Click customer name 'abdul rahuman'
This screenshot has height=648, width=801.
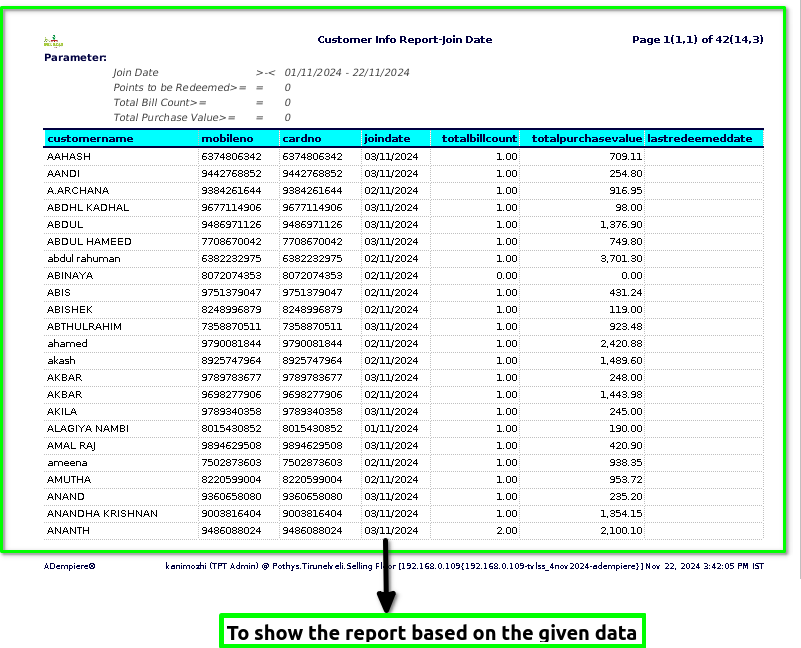pyautogui.click(x=84, y=259)
